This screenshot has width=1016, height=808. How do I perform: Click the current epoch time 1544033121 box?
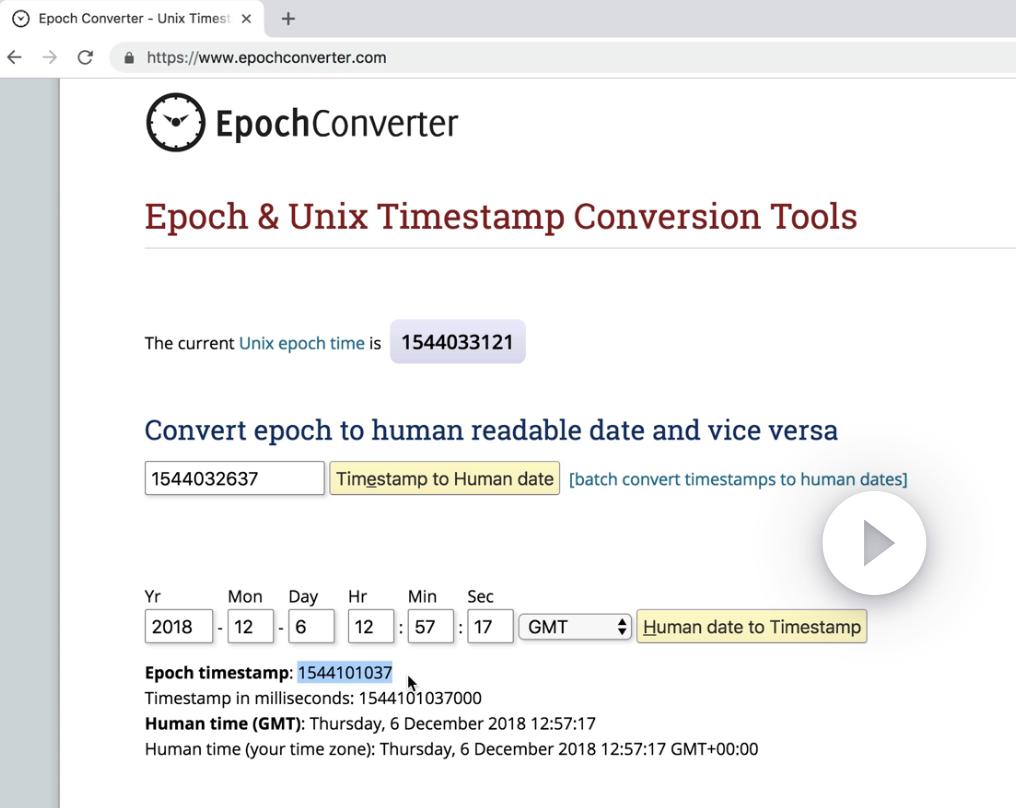(x=457, y=342)
